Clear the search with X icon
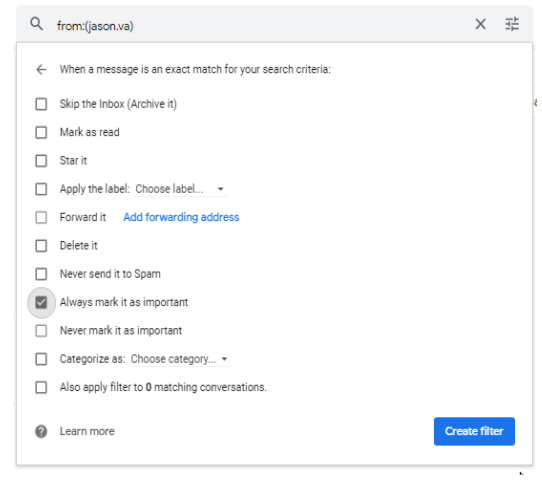 [x=480, y=24]
